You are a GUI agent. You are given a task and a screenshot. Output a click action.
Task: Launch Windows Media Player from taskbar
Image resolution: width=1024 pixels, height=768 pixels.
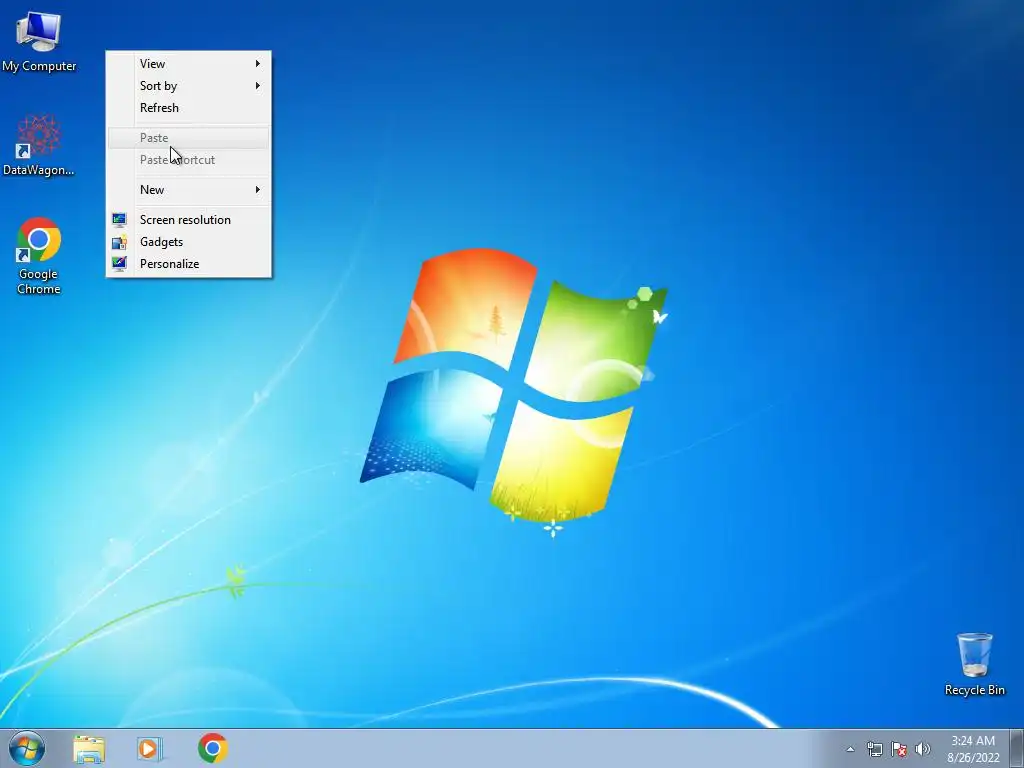pos(149,748)
